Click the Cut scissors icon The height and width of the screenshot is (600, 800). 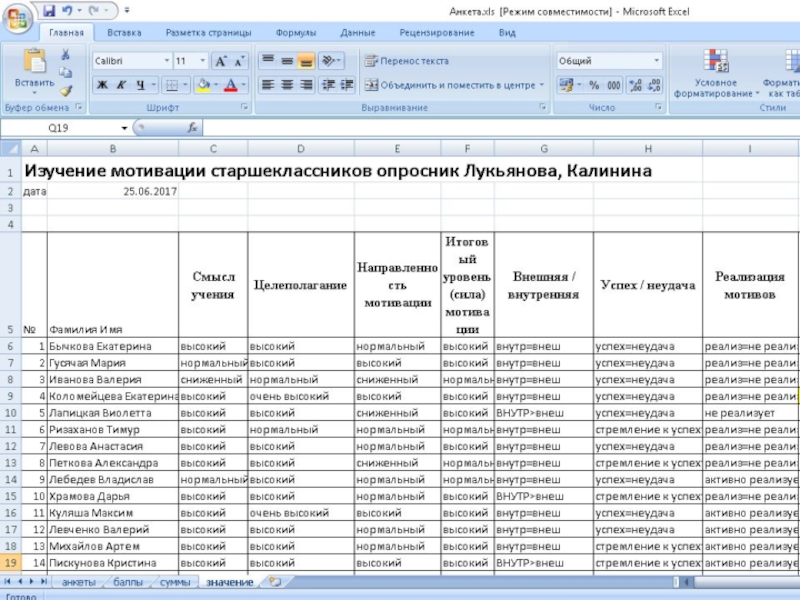click(x=65, y=54)
